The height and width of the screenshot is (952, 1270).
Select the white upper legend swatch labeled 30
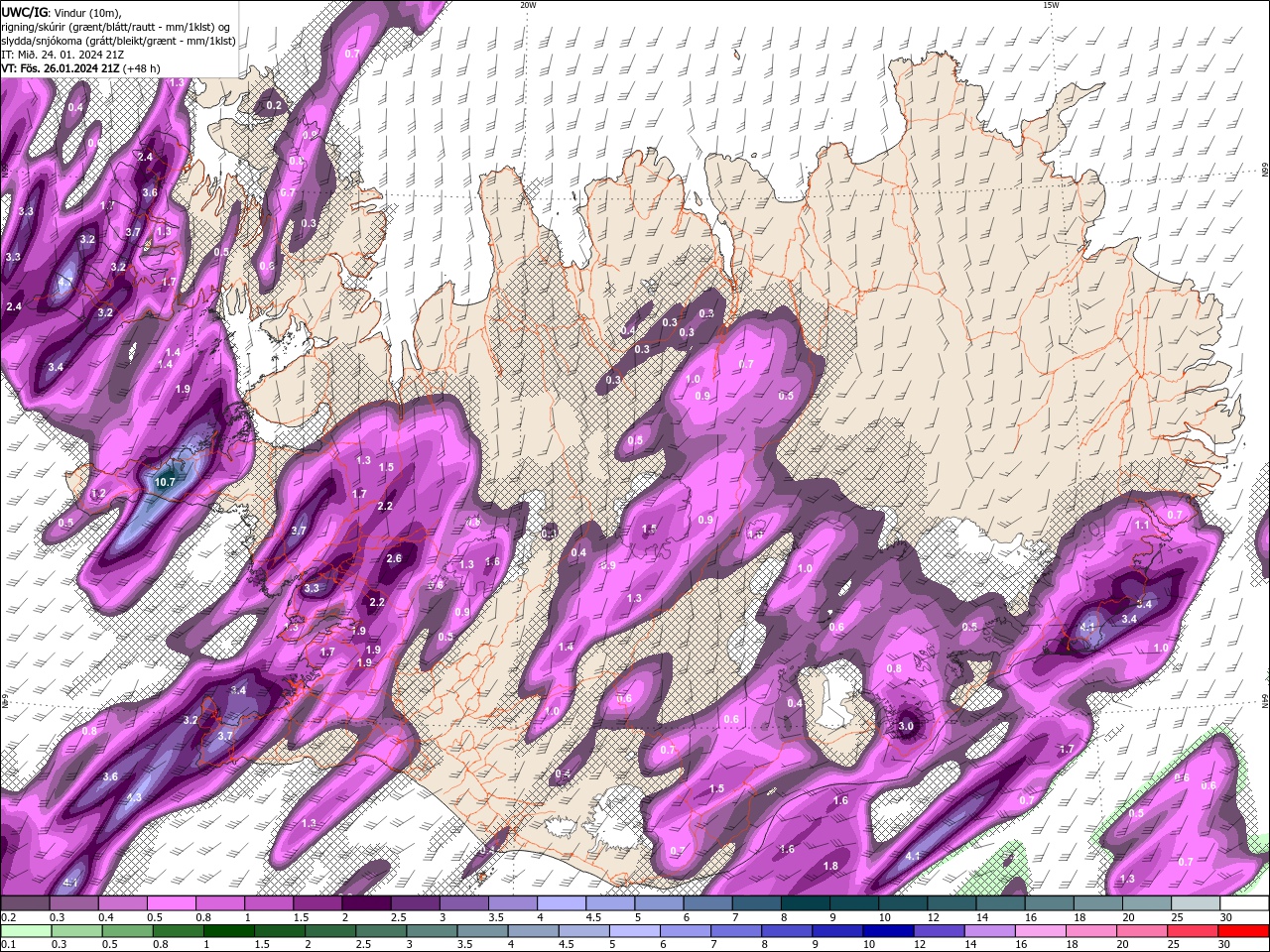coord(1245,903)
